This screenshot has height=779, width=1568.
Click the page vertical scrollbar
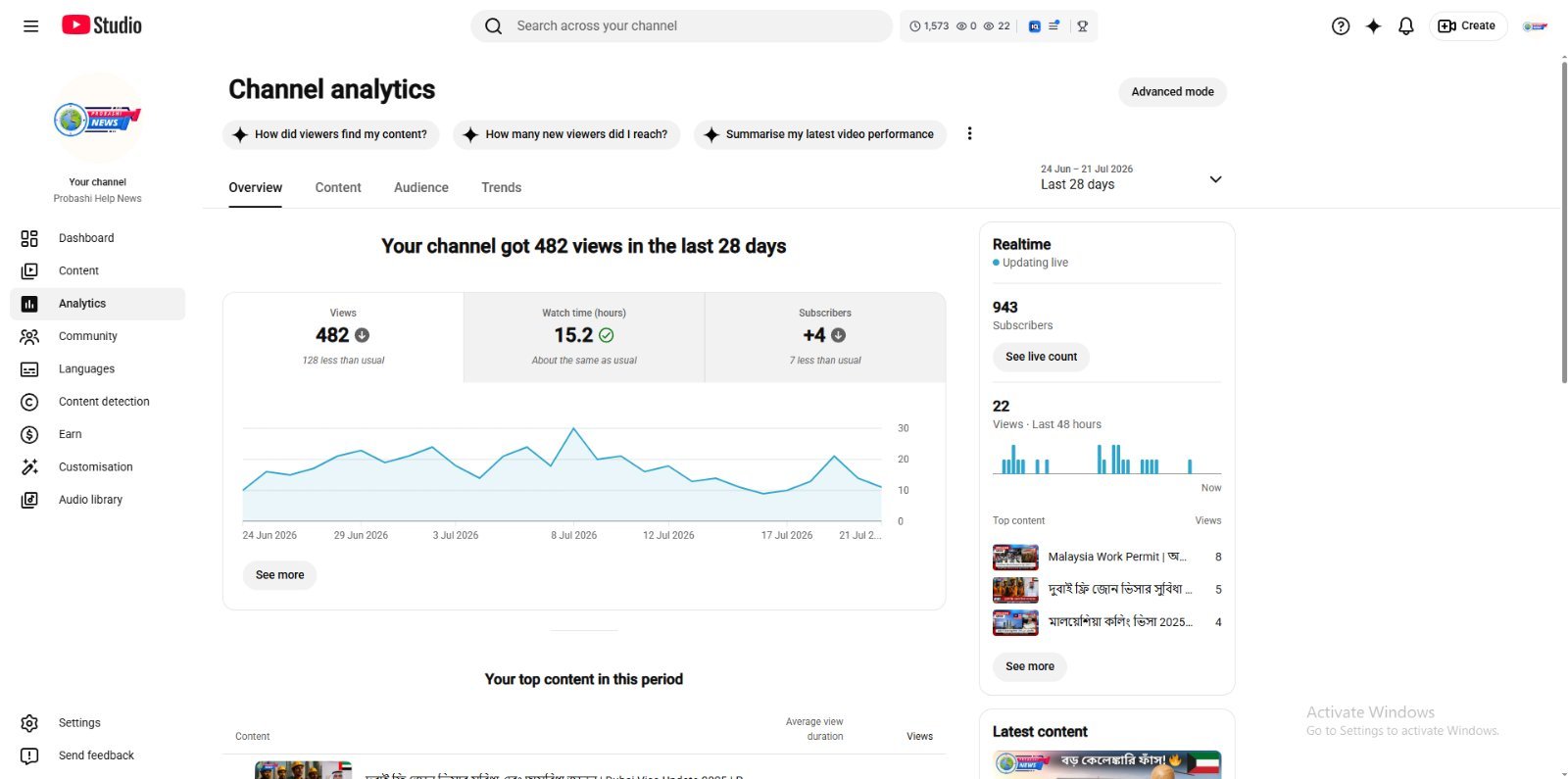pos(1563,220)
